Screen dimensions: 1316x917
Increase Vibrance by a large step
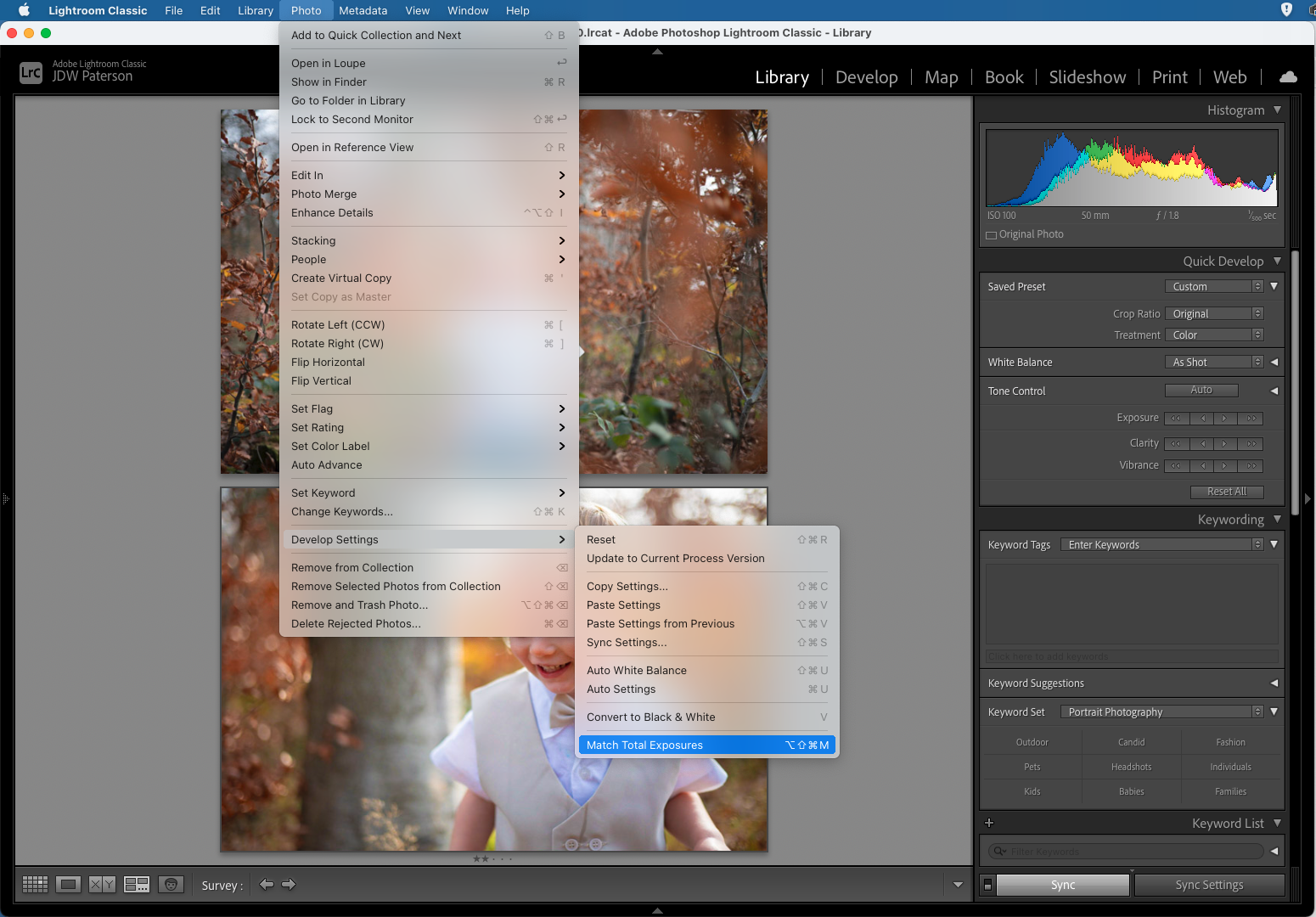[x=1251, y=466]
